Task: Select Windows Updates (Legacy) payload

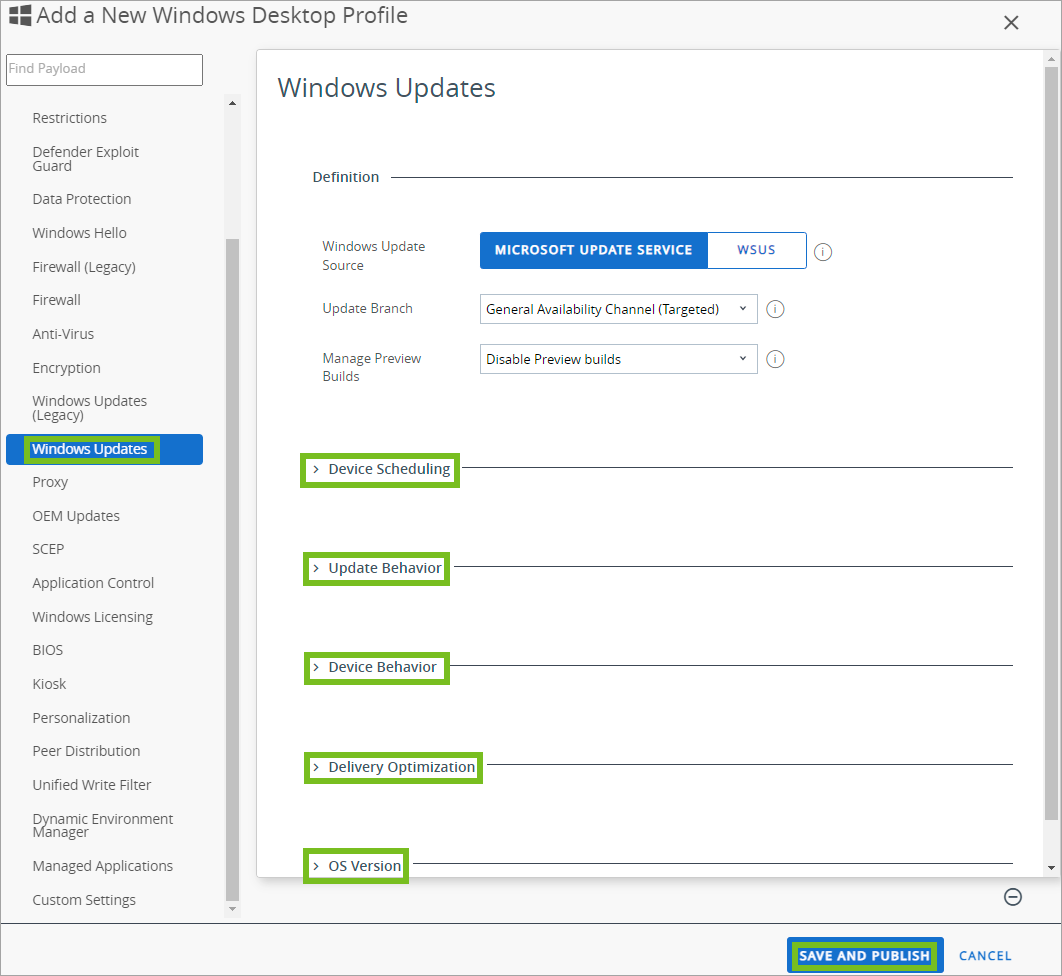Action: (89, 408)
